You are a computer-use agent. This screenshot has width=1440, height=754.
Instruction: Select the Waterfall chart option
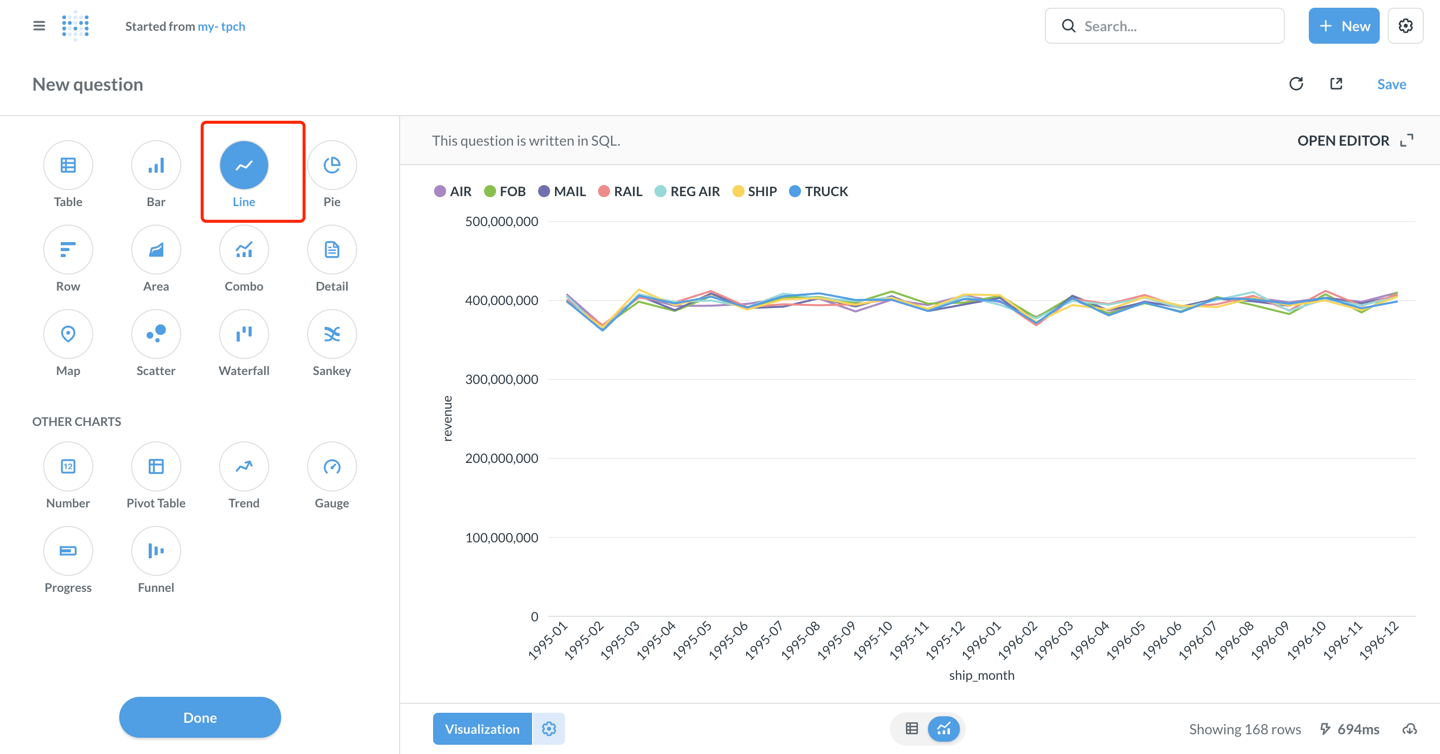[244, 335]
